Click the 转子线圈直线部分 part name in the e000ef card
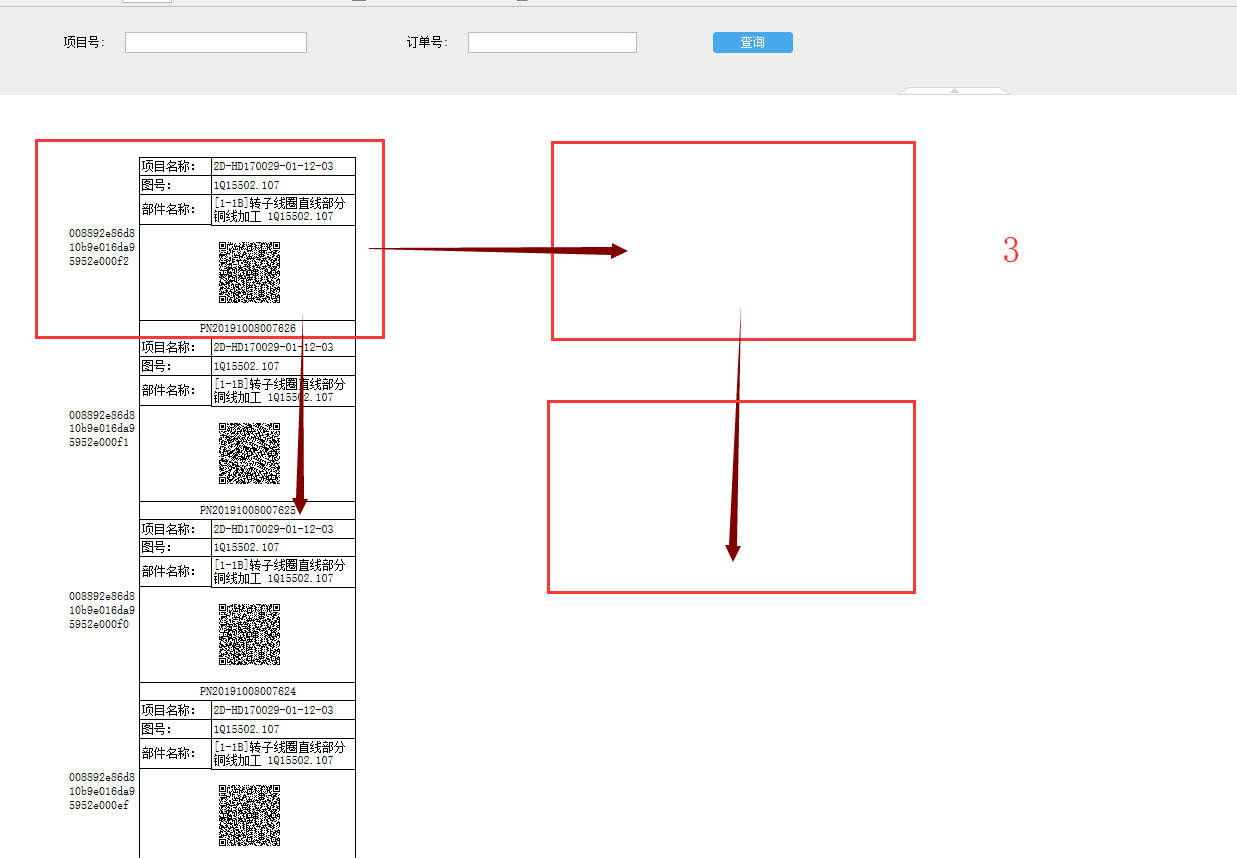This screenshot has width=1237, height=858. (x=279, y=753)
